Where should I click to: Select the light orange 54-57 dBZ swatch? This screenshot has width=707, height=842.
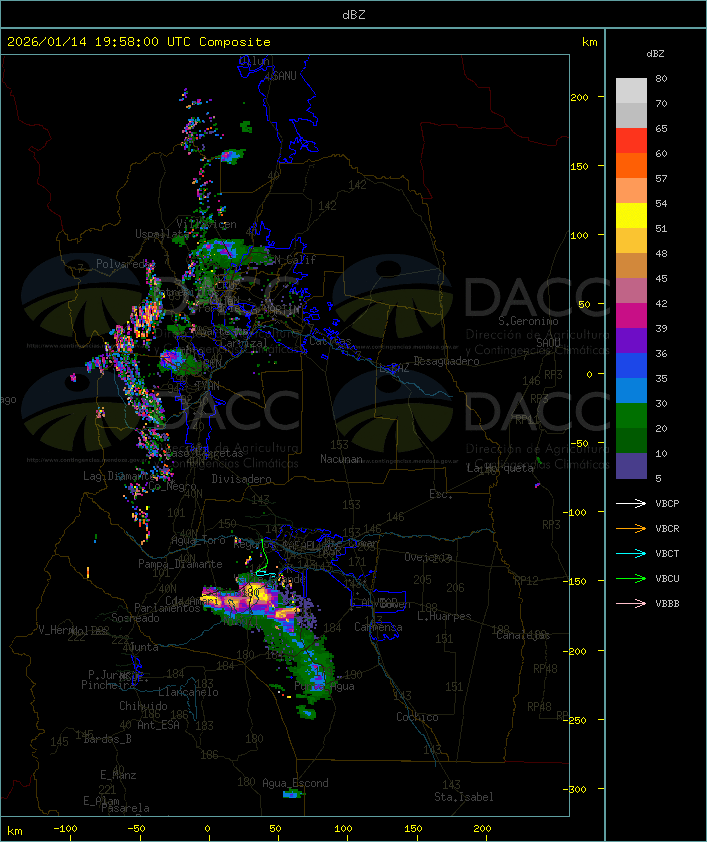point(631,191)
